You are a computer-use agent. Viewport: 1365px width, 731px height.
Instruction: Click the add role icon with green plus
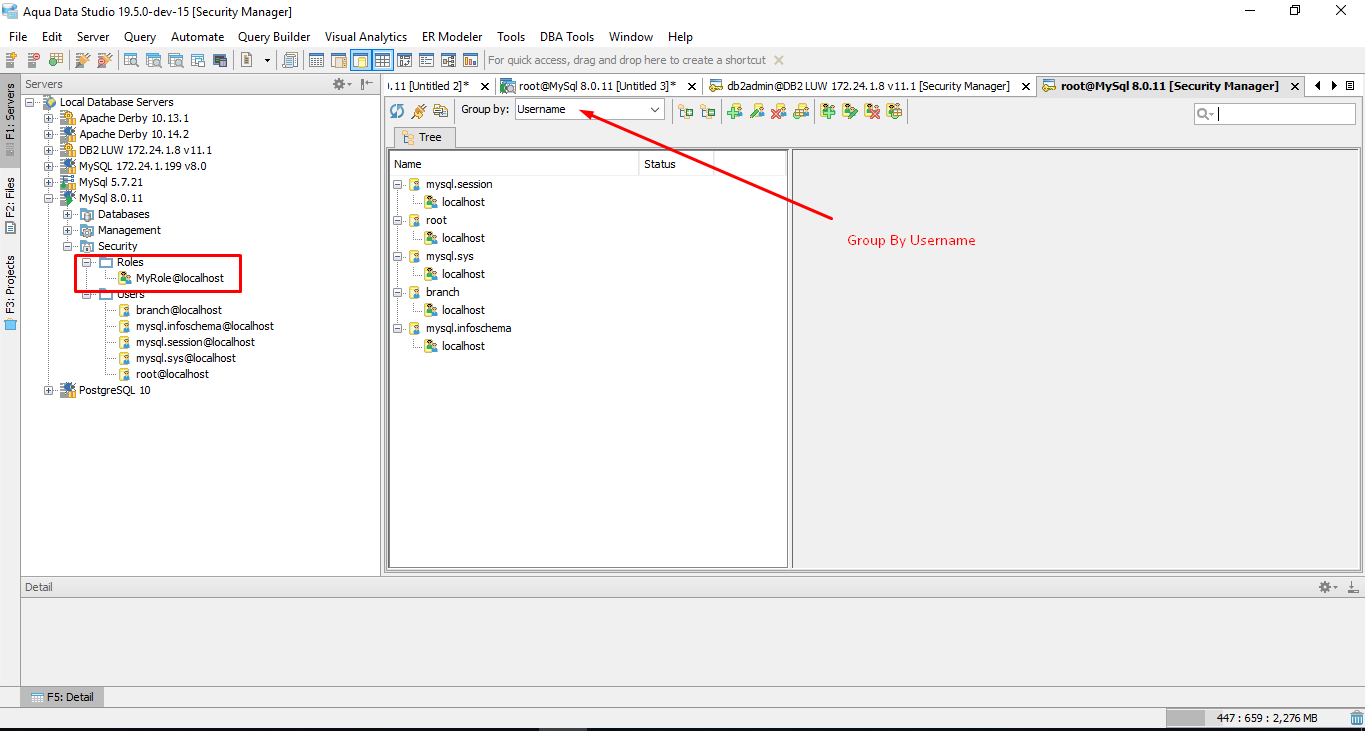(x=828, y=111)
